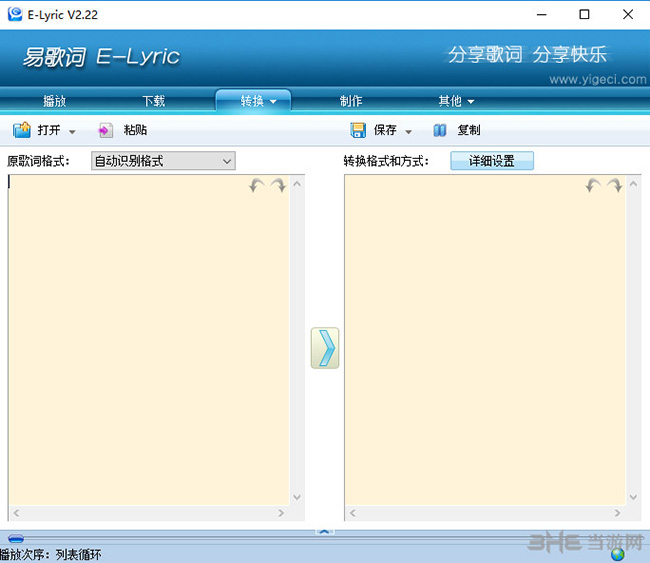Click the right pane horizontal scroll-left arrow
Screen dimensions: 650x563
pyautogui.click(x=352, y=513)
